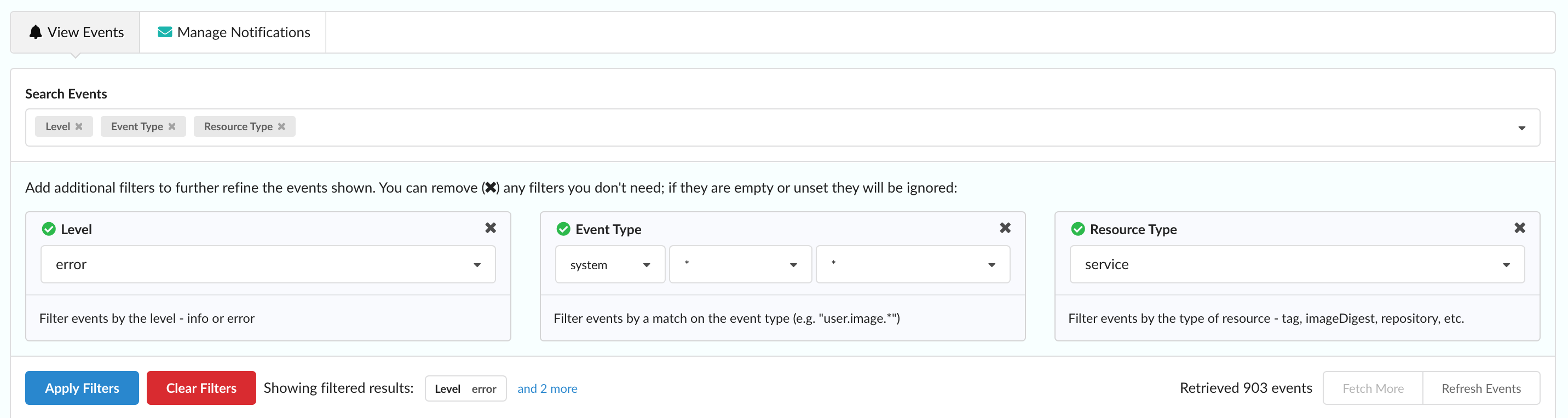The image size is (1568, 418).
Task: Open the system event category dropdown
Action: tap(609, 265)
